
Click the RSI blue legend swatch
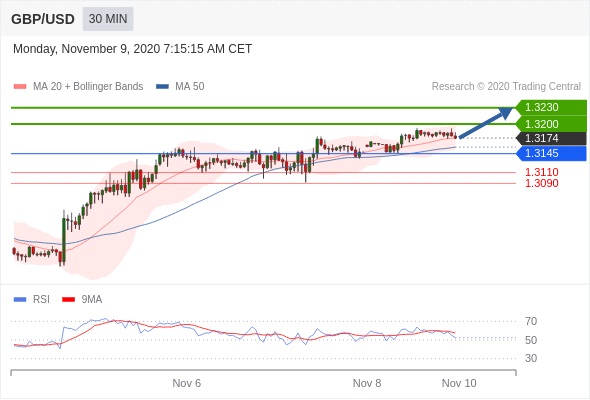pyautogui.click(x=20, y=300)
